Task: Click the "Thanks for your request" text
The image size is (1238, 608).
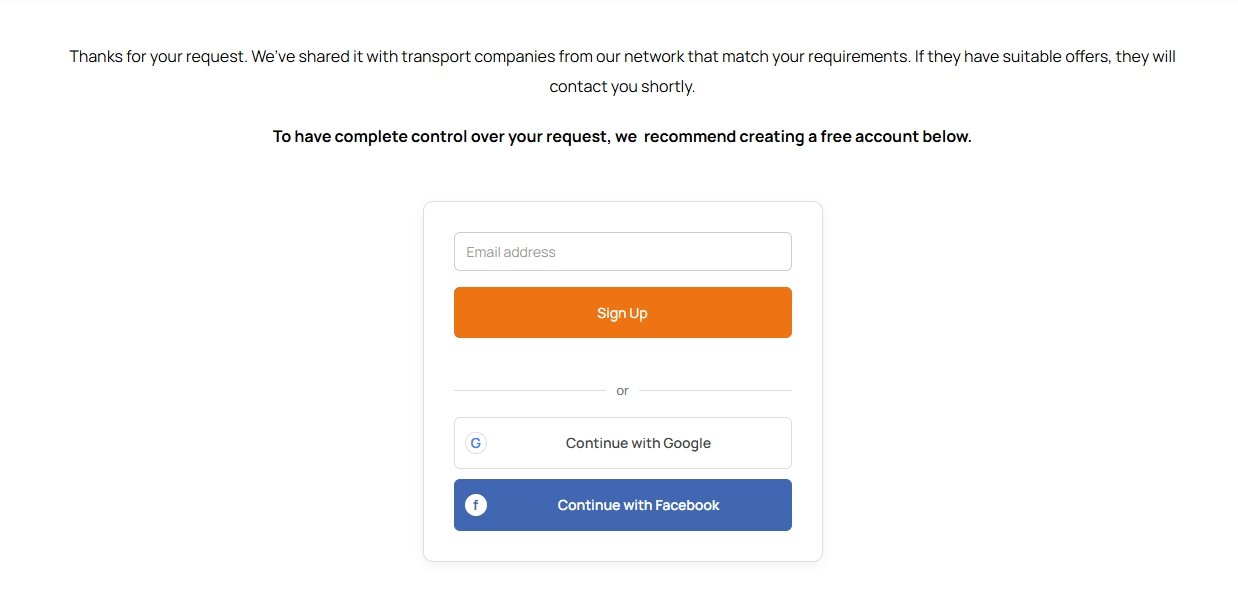Action: [157, 57]
